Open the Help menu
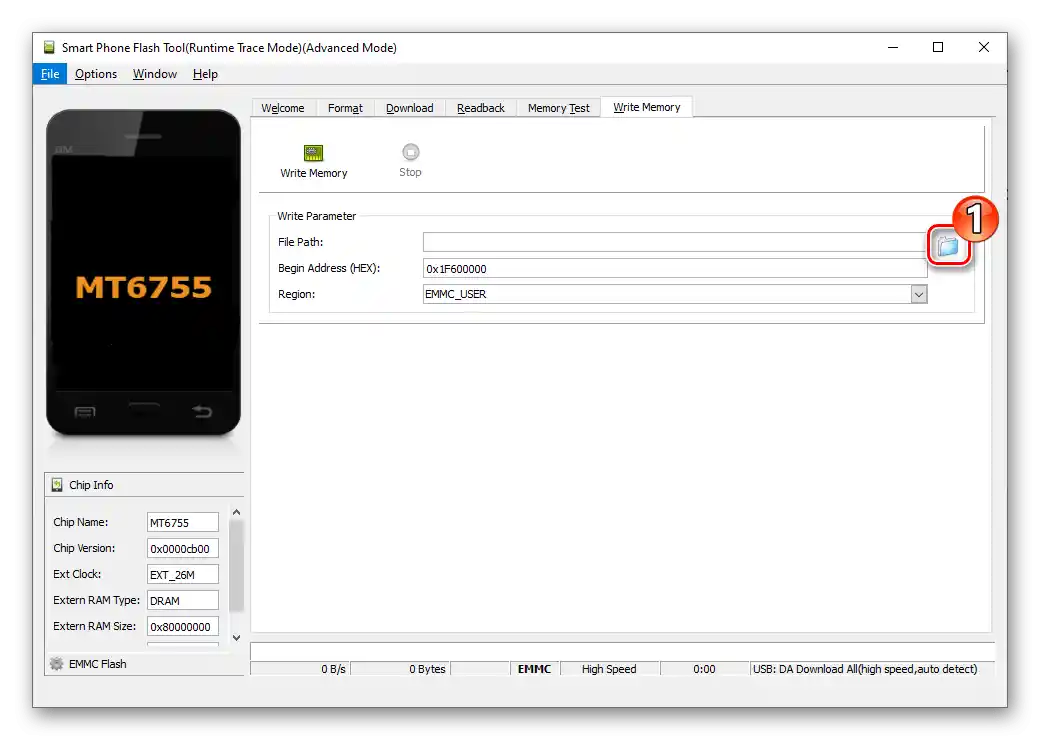1040x740 pixels. tap(205, 73)
